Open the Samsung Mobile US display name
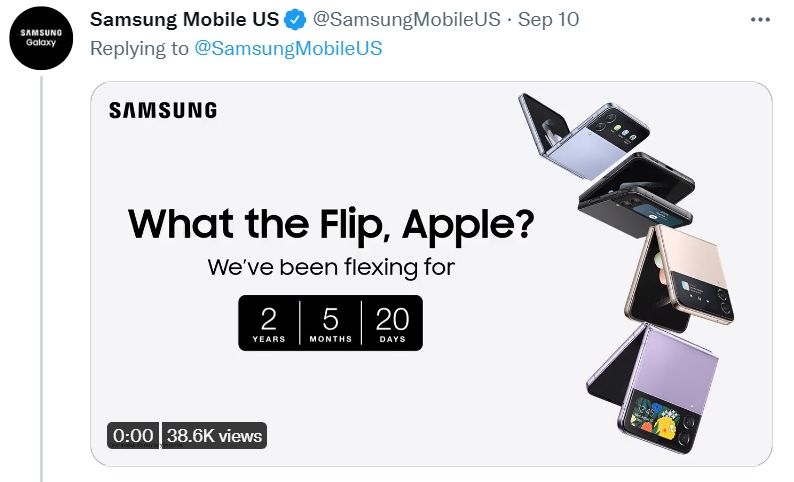The height and width of the screenshot is (482, 794). click(184, 20)
